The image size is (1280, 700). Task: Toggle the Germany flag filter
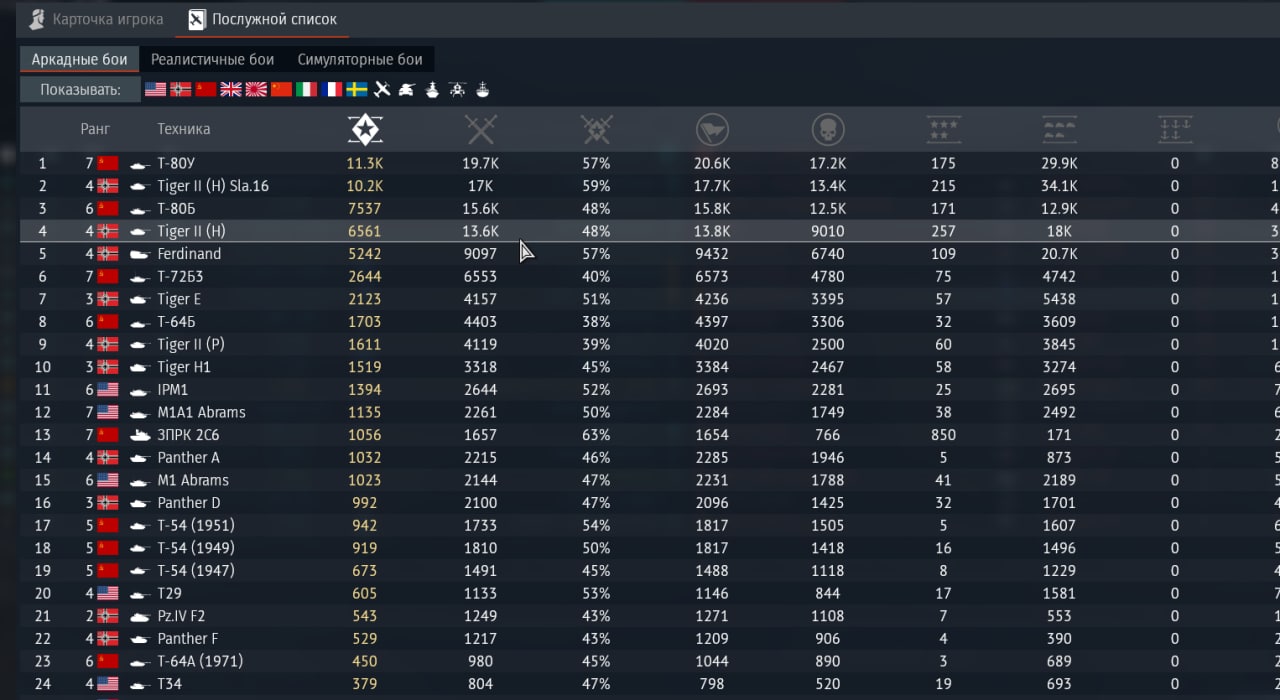click(x=181, y=90)
